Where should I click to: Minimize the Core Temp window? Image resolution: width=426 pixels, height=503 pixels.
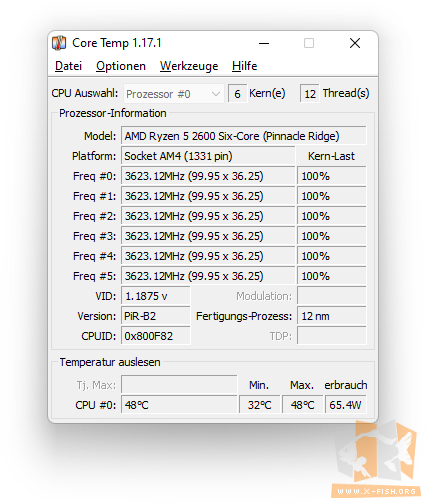point(264,43)
